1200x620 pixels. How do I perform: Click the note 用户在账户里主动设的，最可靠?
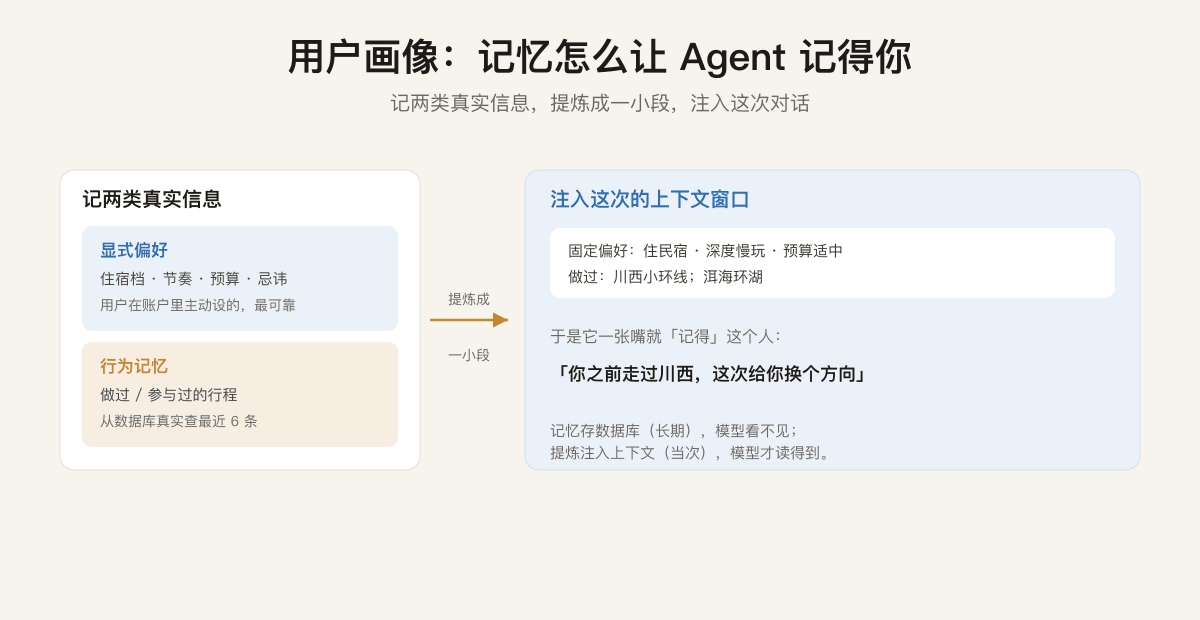[x=198, y=305]
